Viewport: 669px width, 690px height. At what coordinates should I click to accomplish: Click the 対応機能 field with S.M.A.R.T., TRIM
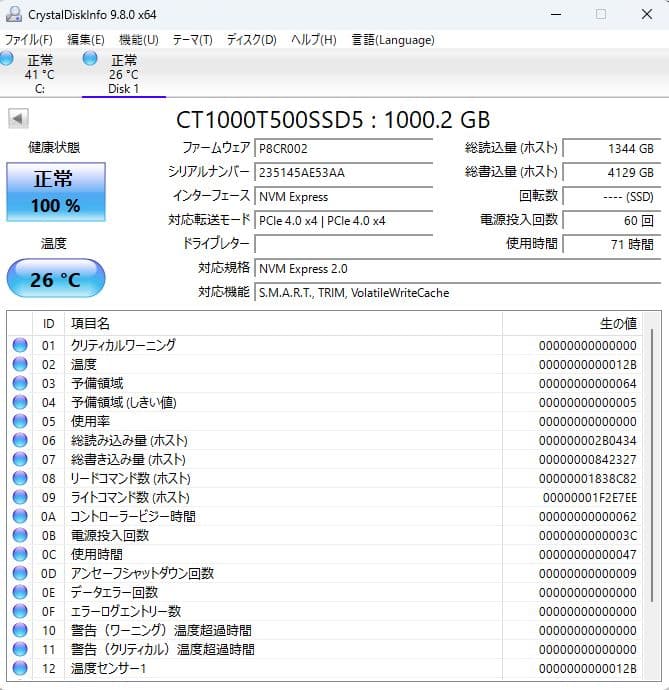pyautogui.click(x=458, y=293)
